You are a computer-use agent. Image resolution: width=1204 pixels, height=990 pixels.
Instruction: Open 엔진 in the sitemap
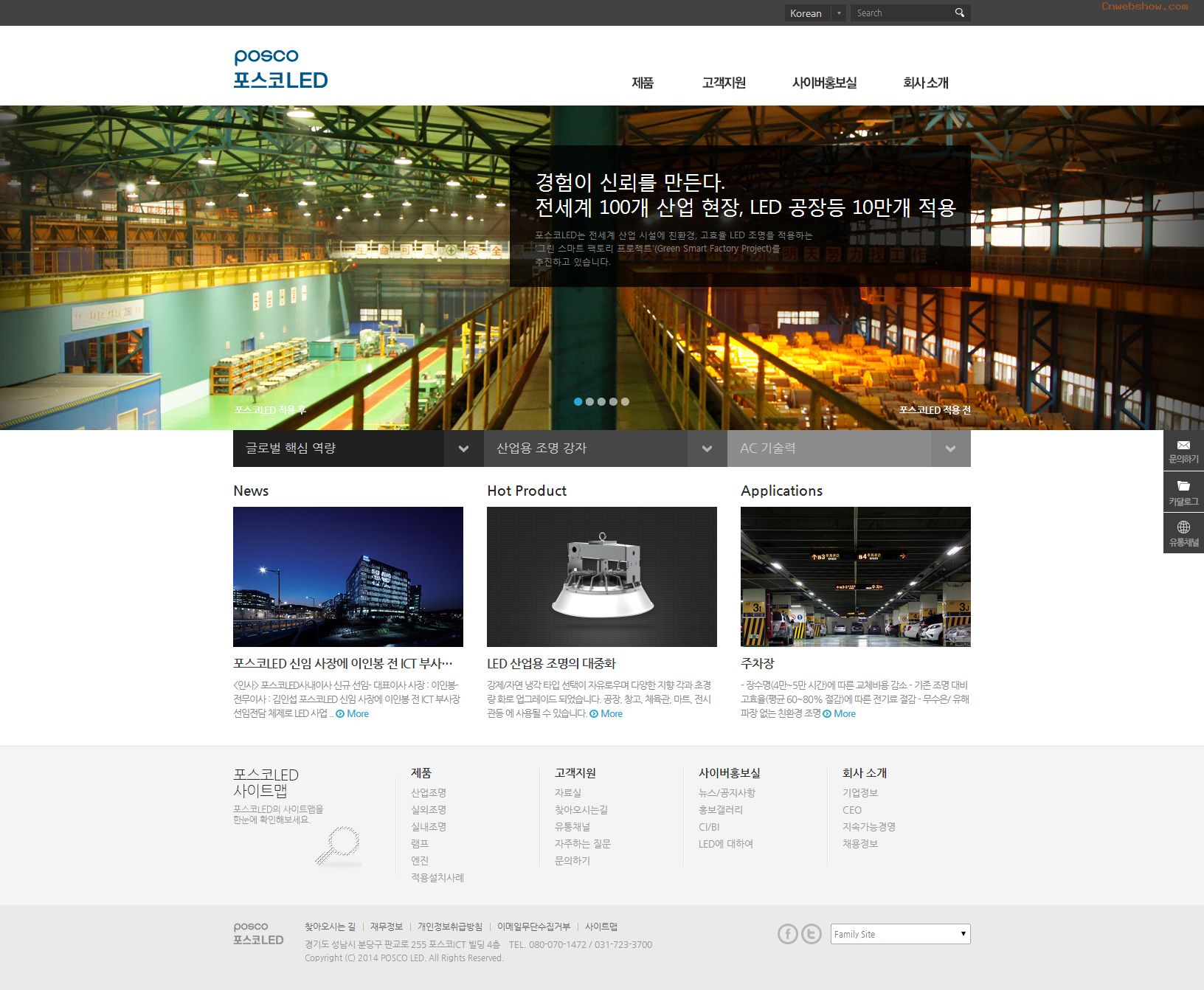(420, 861)
